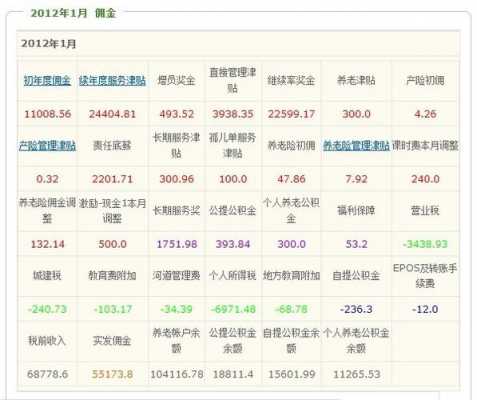
Task: Click the 营业税 value -3438.93
Action: pos(425,244)
